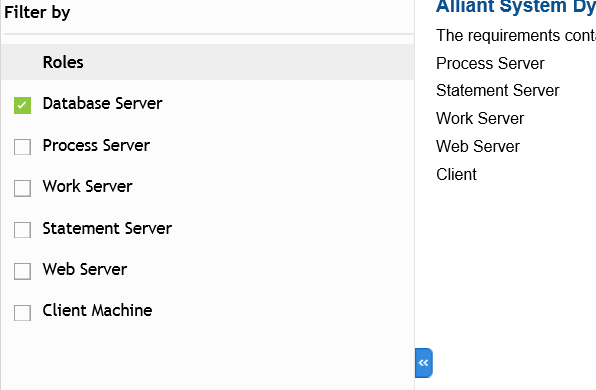Open the Client link in the content pane

[x=456, y=174]
